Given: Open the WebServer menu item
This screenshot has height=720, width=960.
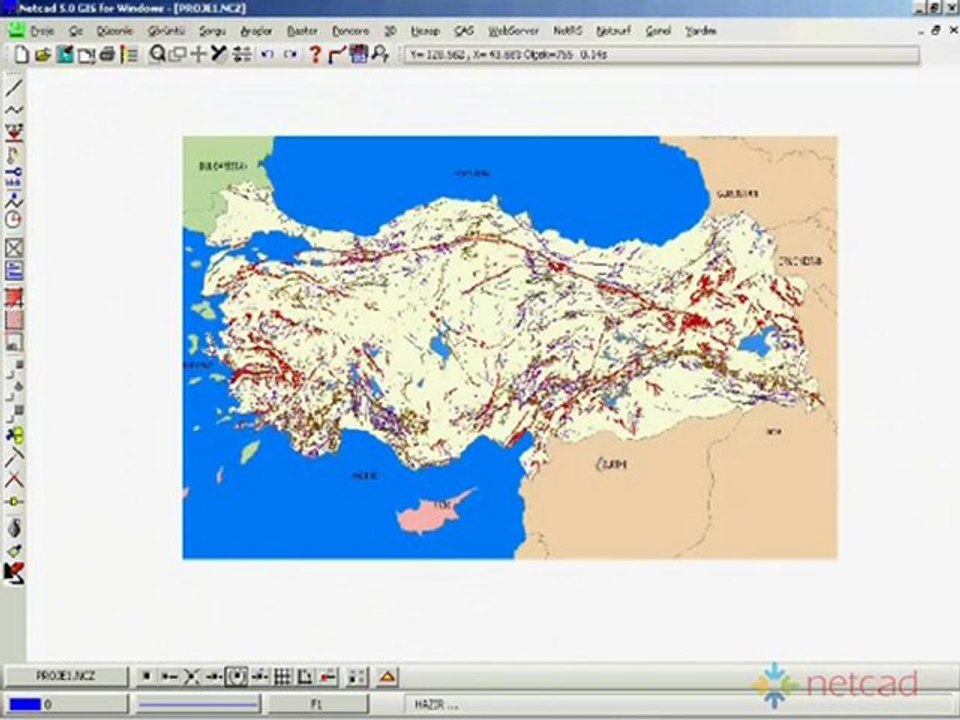Looking at the screenshot, I should click(513, 31).
